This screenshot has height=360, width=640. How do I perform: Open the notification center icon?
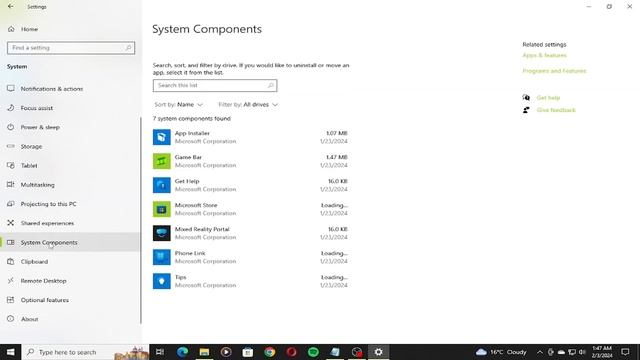click(625, 352)
